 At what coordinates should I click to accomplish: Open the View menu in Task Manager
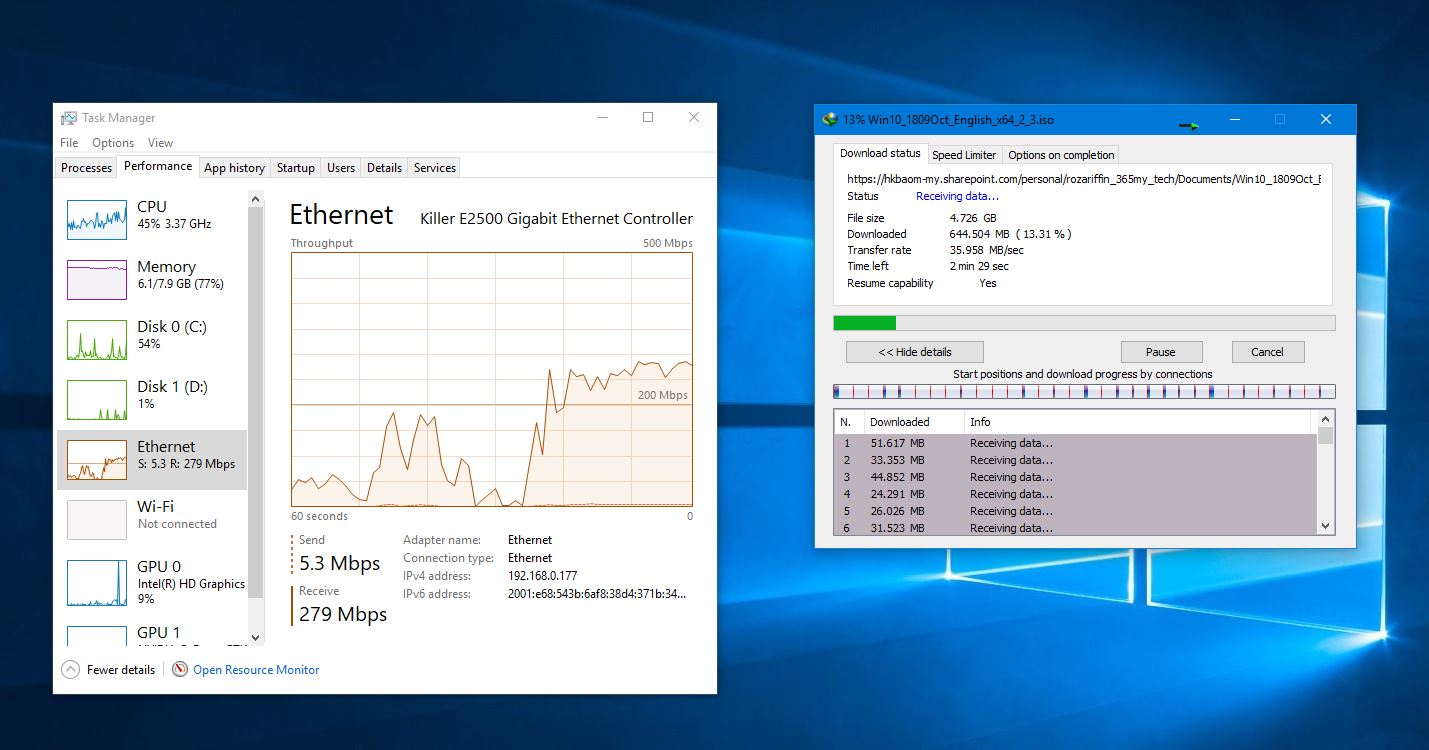pos(160,143)
